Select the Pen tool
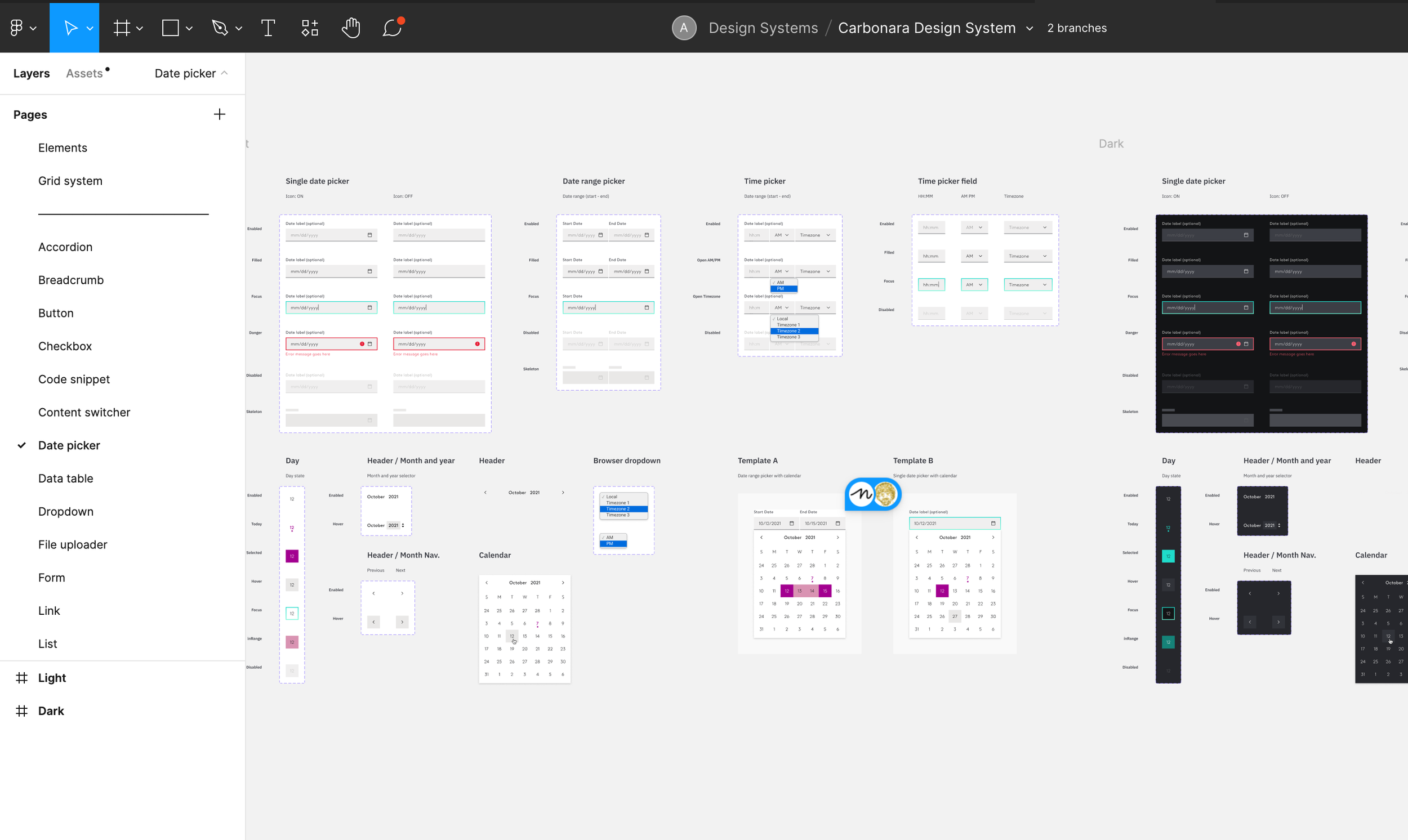The width and height of the screenshot is (1408, 840). 220,28
